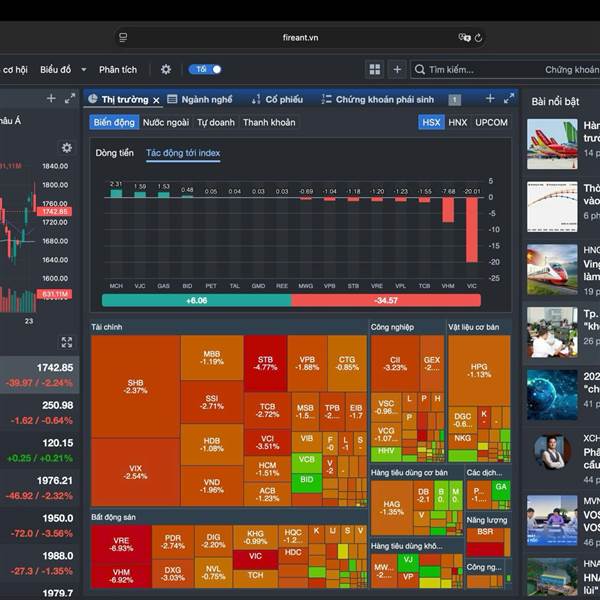Click the Bài nổi bật heading
The image size is (600, 600).
(x=555, y=102)
